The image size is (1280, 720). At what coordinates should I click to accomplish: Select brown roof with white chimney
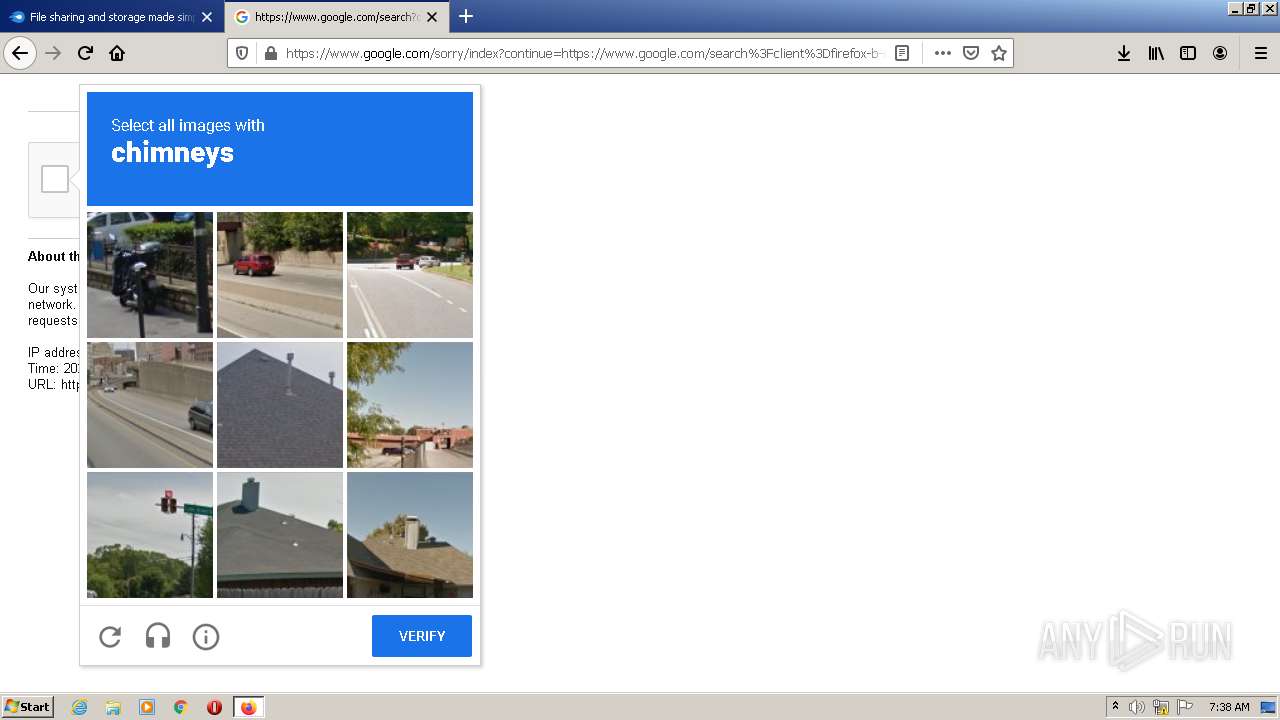point(410,535)
